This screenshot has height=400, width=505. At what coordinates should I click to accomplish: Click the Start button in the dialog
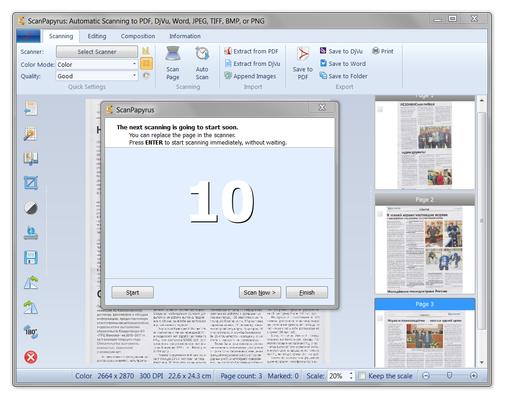pyautogui.click(x=132, y=292)
